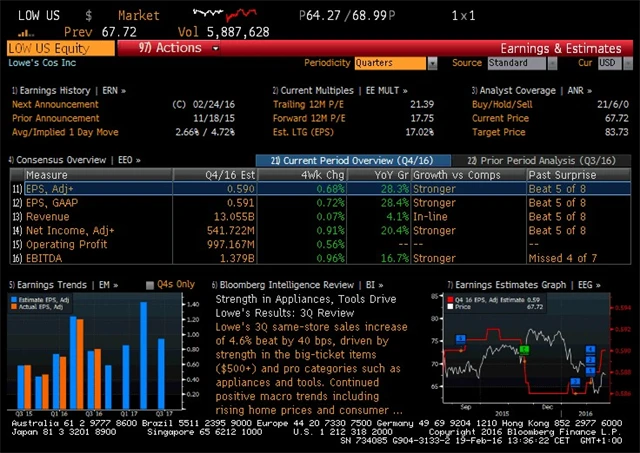Viewport: 640px width, 453px height.
Task: Click the tallest blue bar in Earnings Trends
Action: coord(144,355)
